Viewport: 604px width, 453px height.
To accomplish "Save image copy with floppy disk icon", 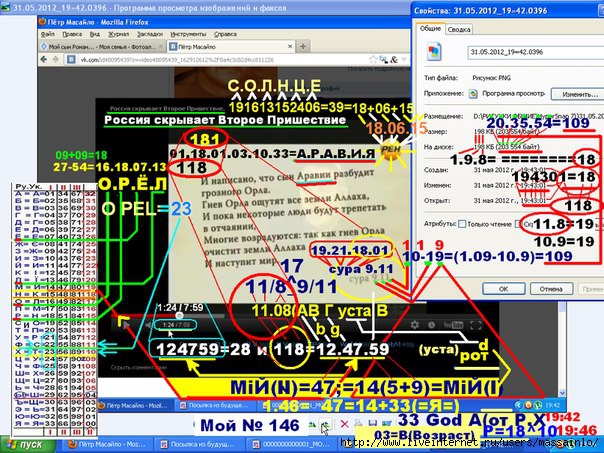I will pyautogui.click(x=372, y=424).
